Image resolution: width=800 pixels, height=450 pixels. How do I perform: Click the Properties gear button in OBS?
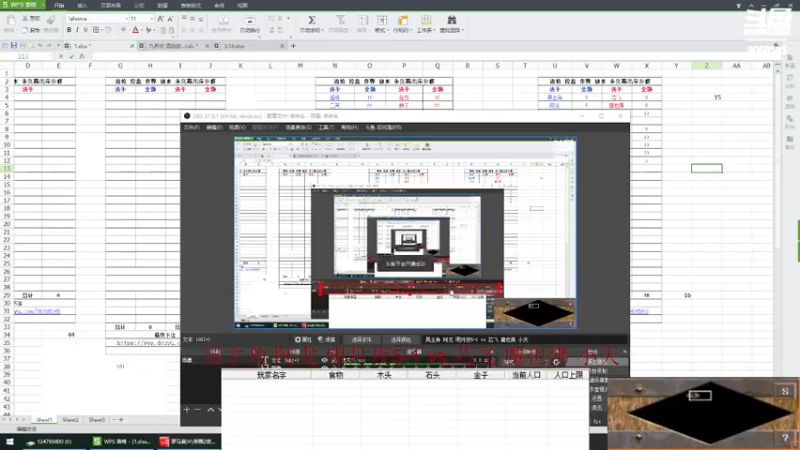click(304, 339)
